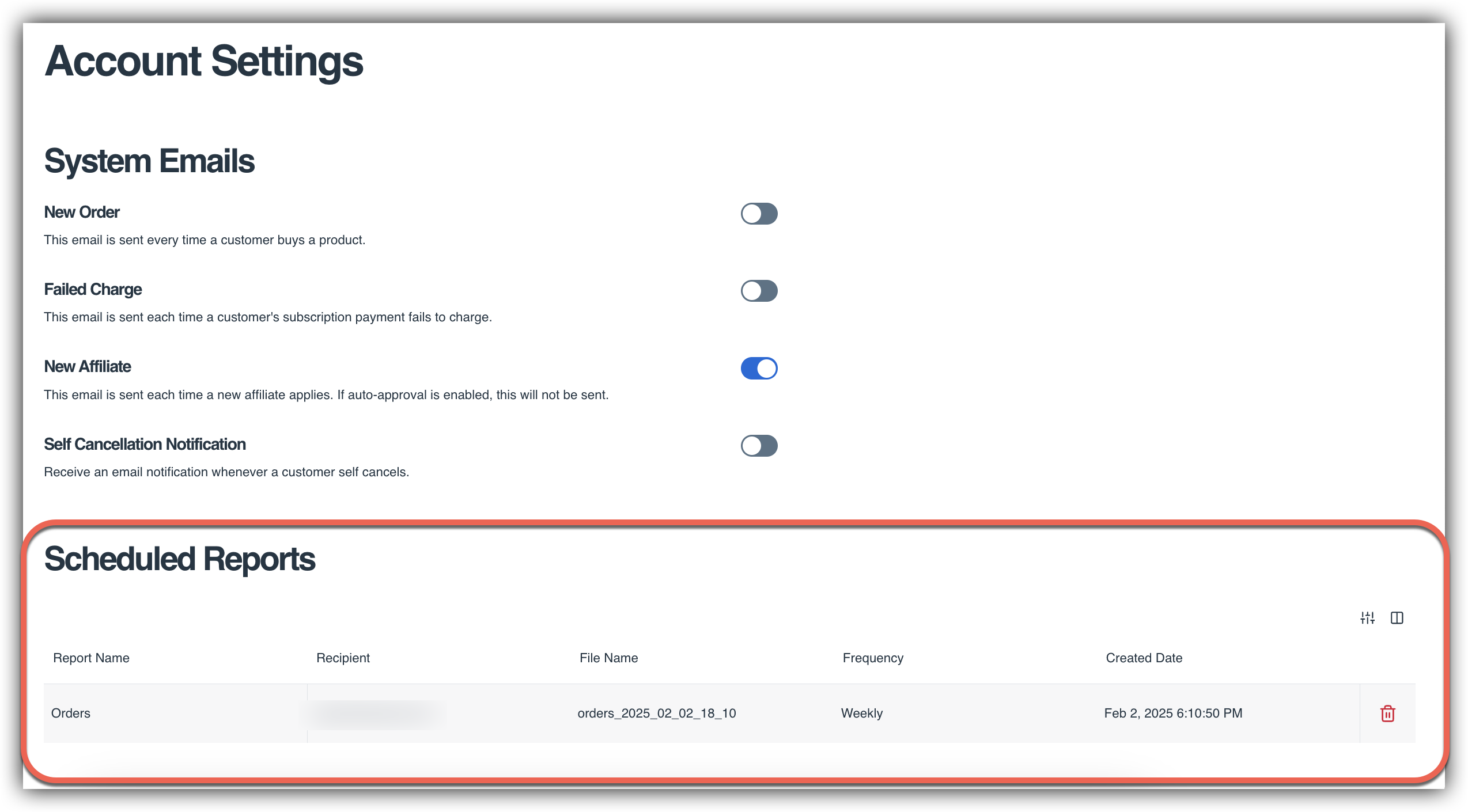Click the Account Settings page title
Image resolution: width=1468 pixels, height=812 pixels.
click(204, 62)
